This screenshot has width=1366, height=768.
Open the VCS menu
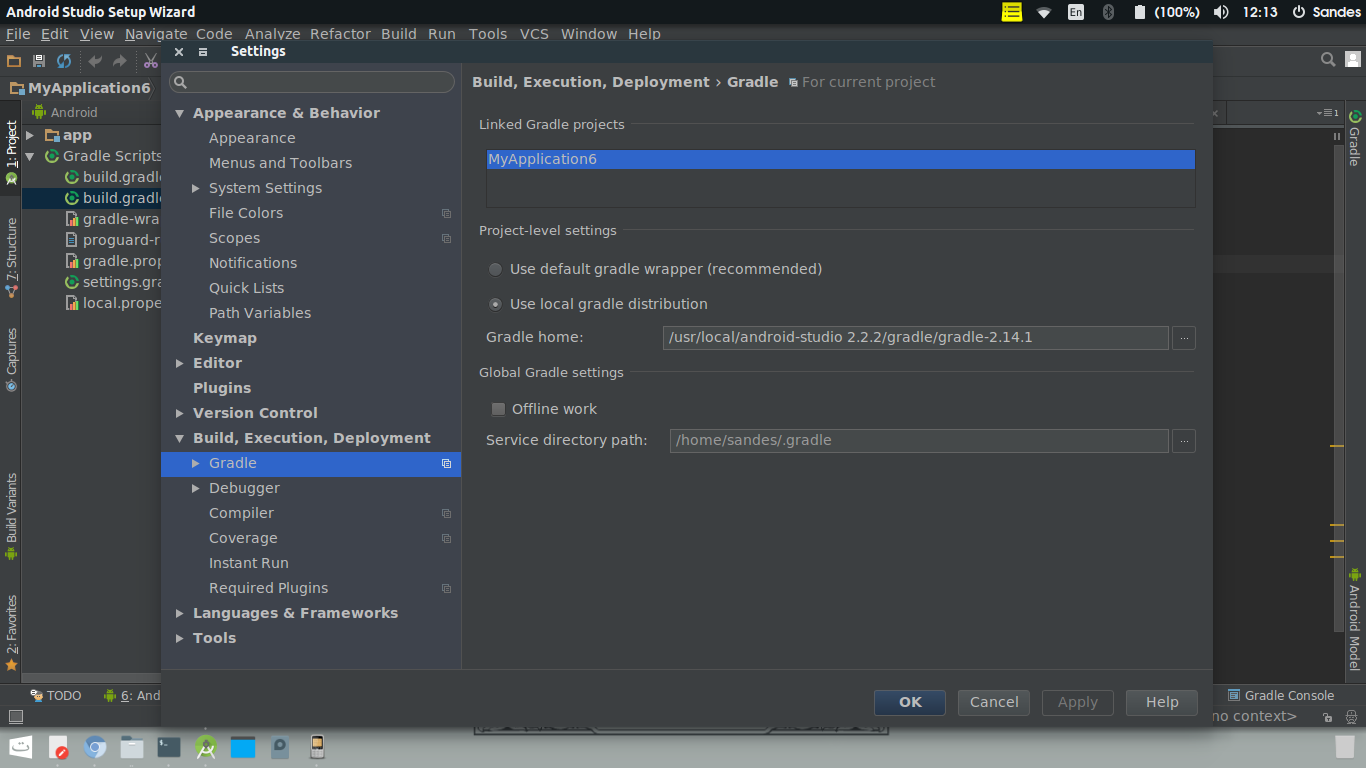(534, 34)
